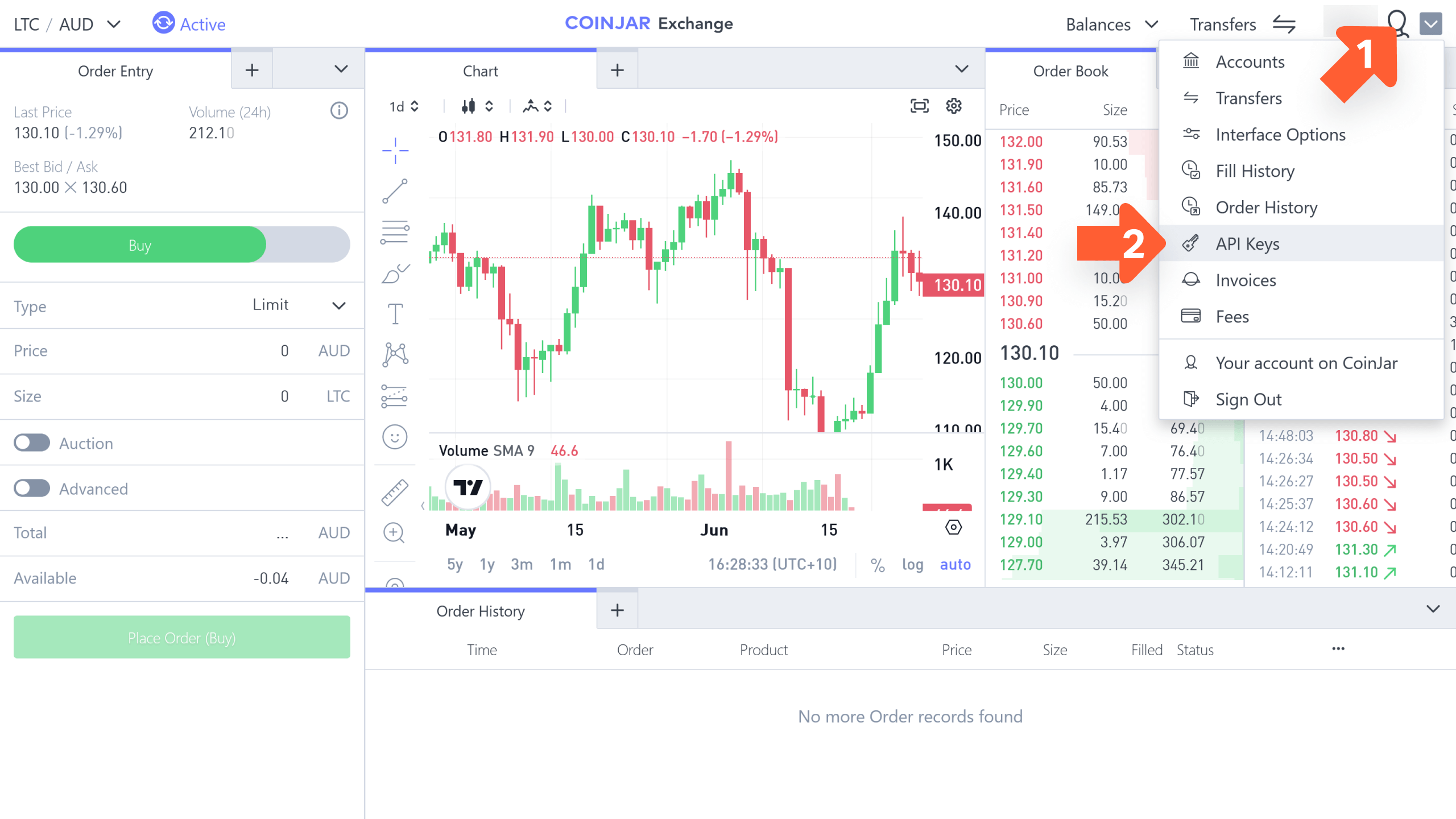Screen dimensions: 1456x819
Task: Expand the Order Entry panel chevron
Action: tap(341, 69)
